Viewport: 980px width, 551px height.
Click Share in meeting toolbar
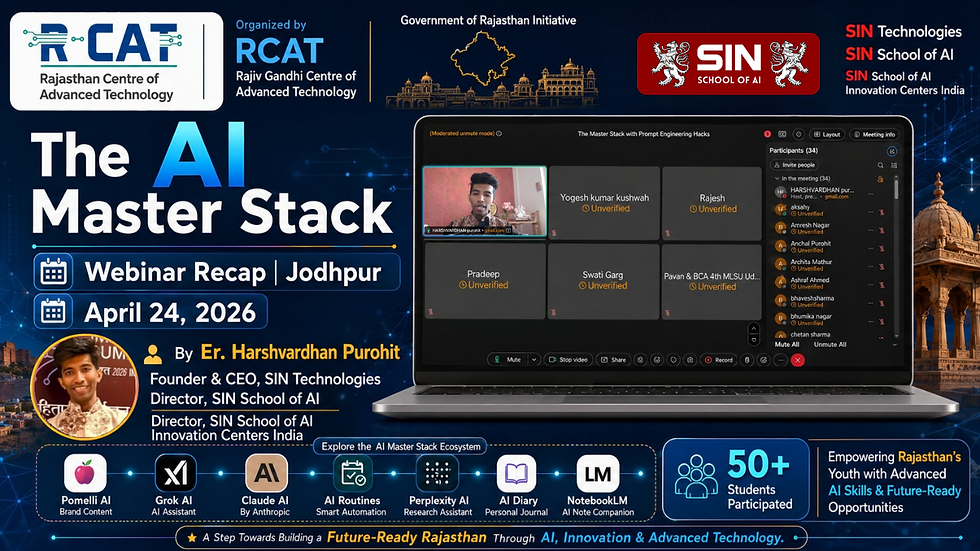click(613, 360)
